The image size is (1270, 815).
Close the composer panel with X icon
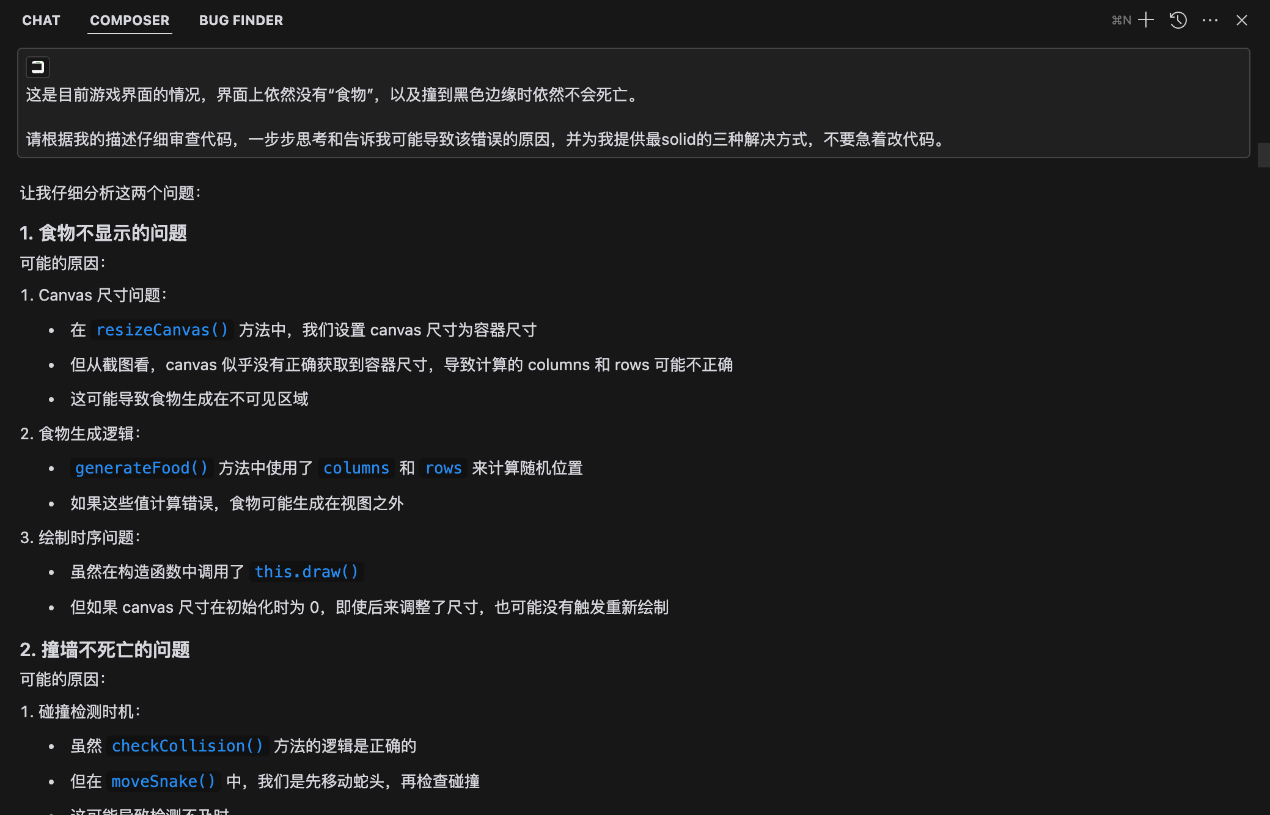(x=1242, y=20)
